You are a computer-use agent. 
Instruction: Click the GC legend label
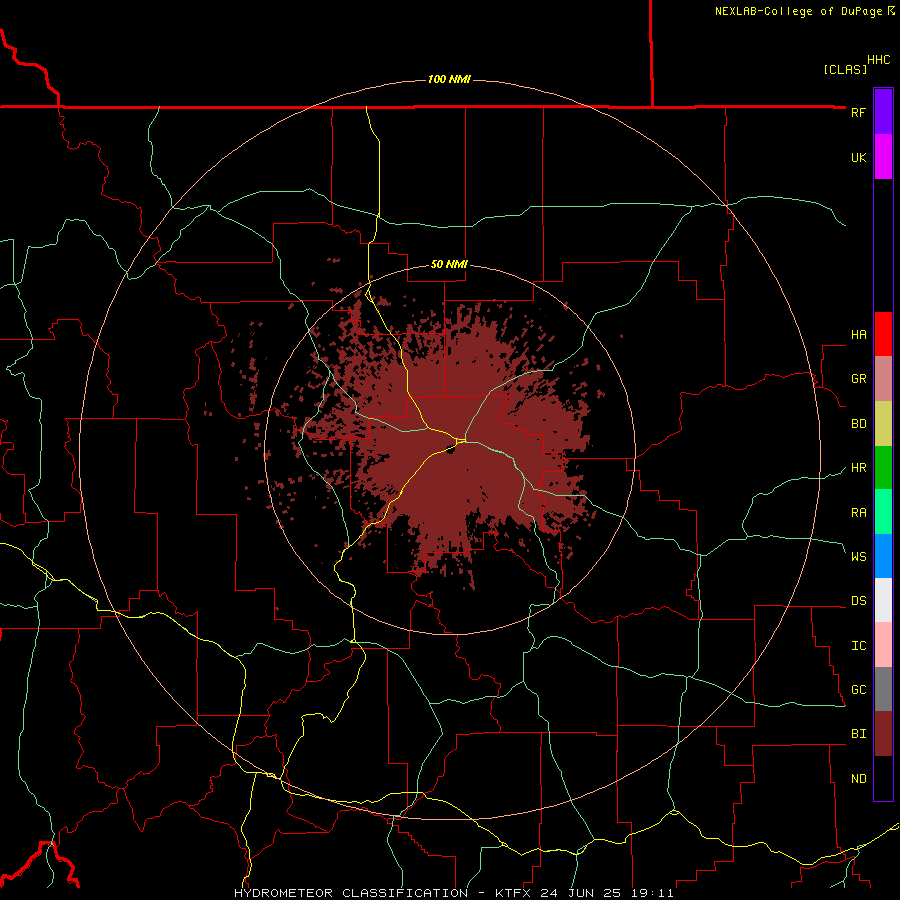(x=858, y=690)
